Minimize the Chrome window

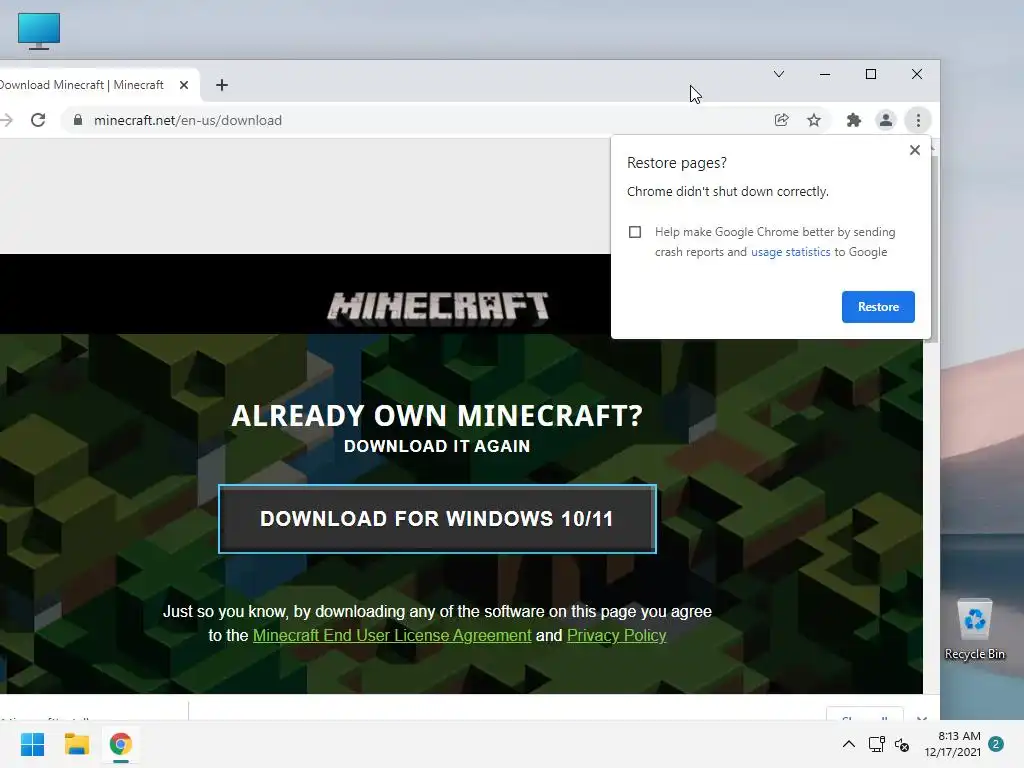(x=825, y=74)
